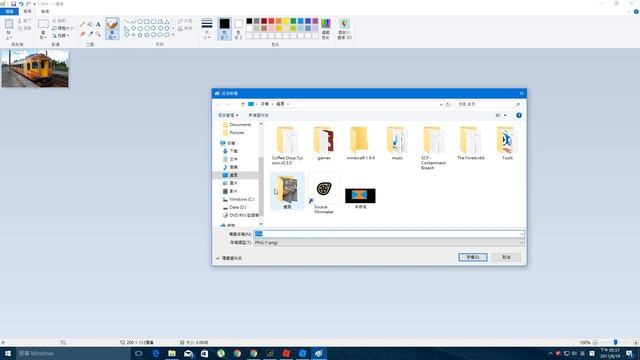Open the quick access toolbar customize arrow

tap(34, 4)
